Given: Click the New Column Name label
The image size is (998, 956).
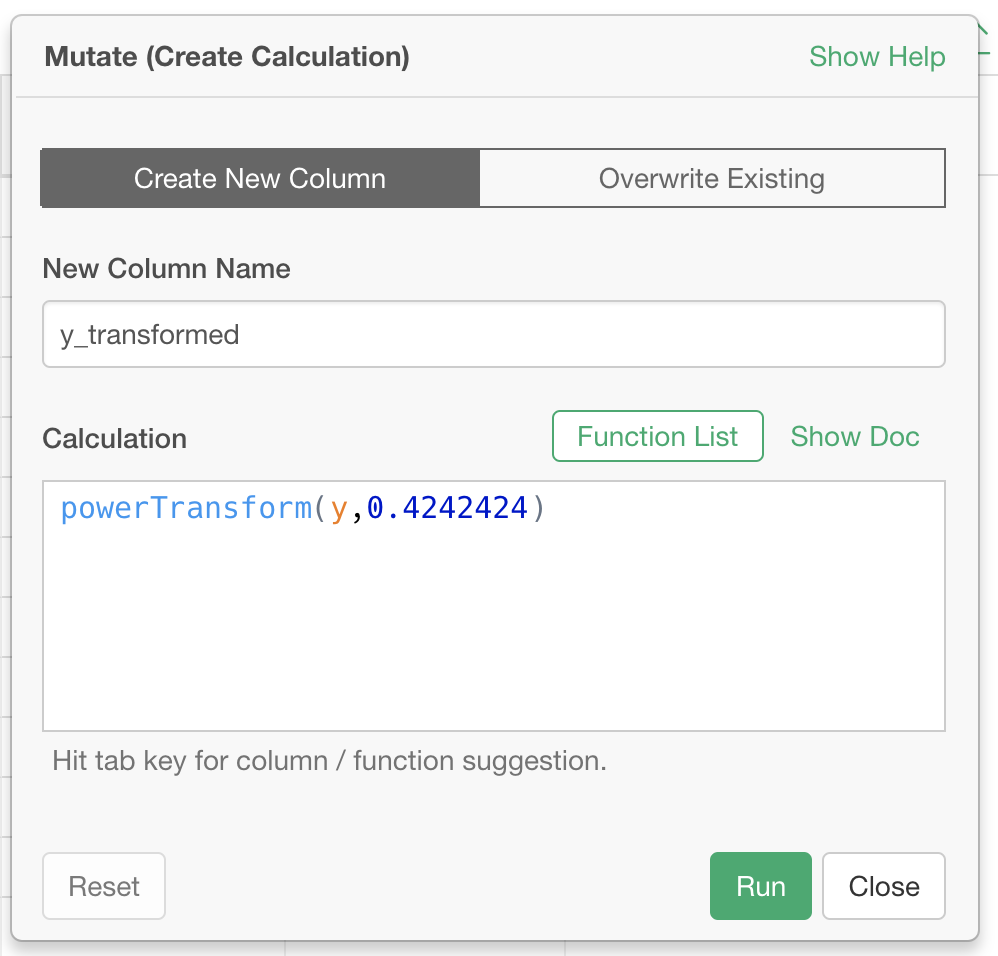Looking at the screenshot, I should pyautogui.click(x=166, y=269).
